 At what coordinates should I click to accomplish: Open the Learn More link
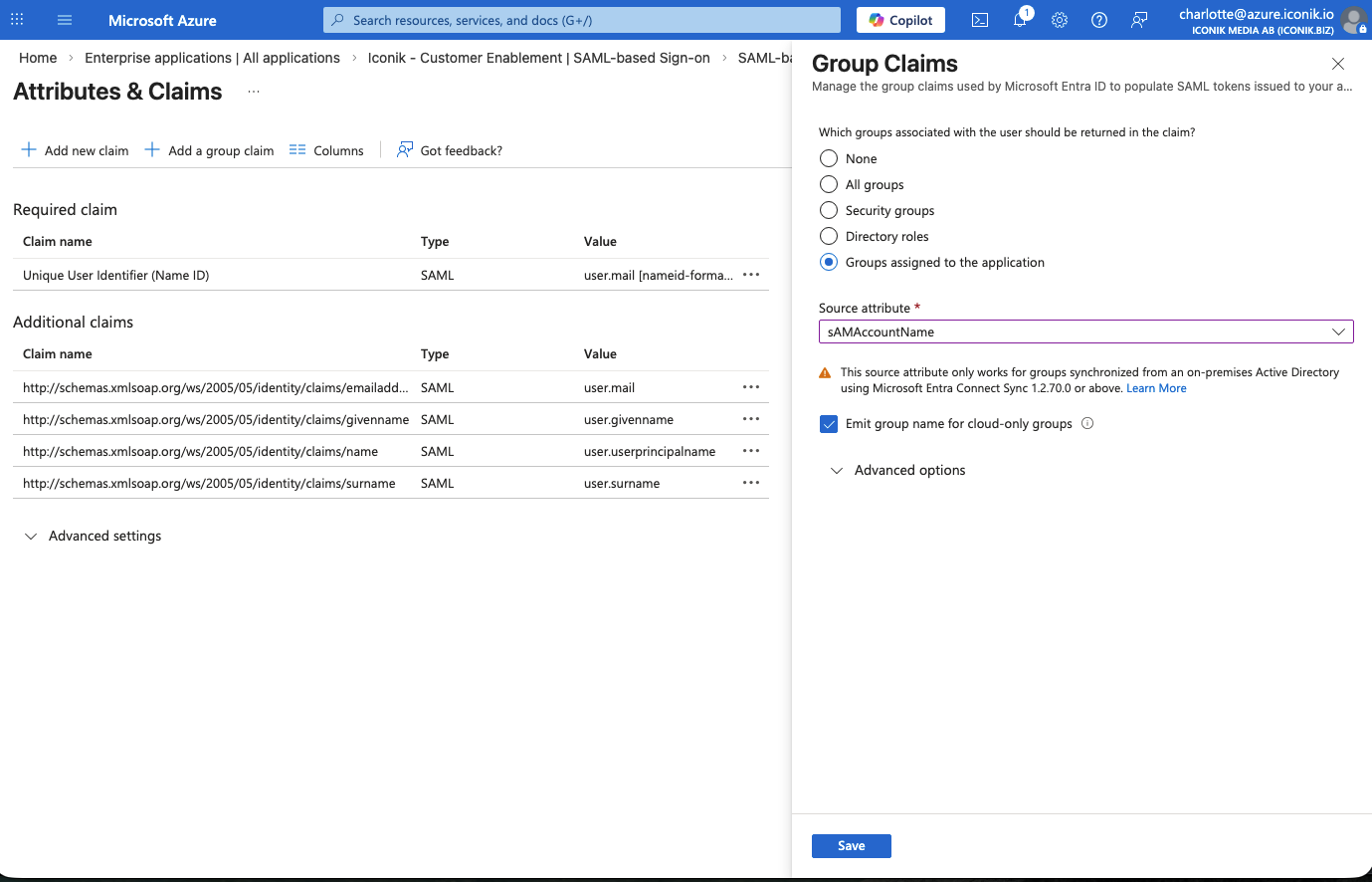point(1156,388)
